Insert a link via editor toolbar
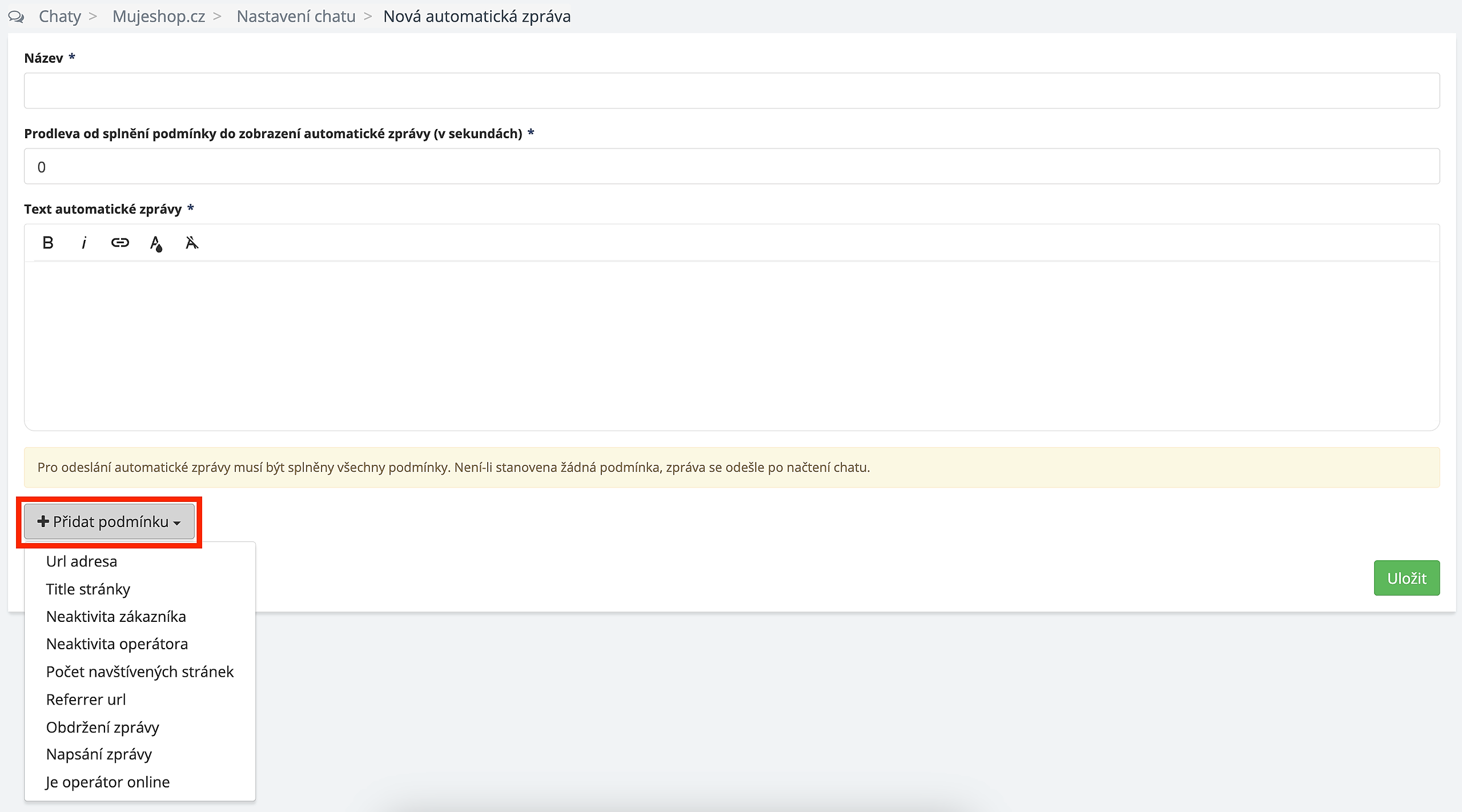 tap(120, 243)
